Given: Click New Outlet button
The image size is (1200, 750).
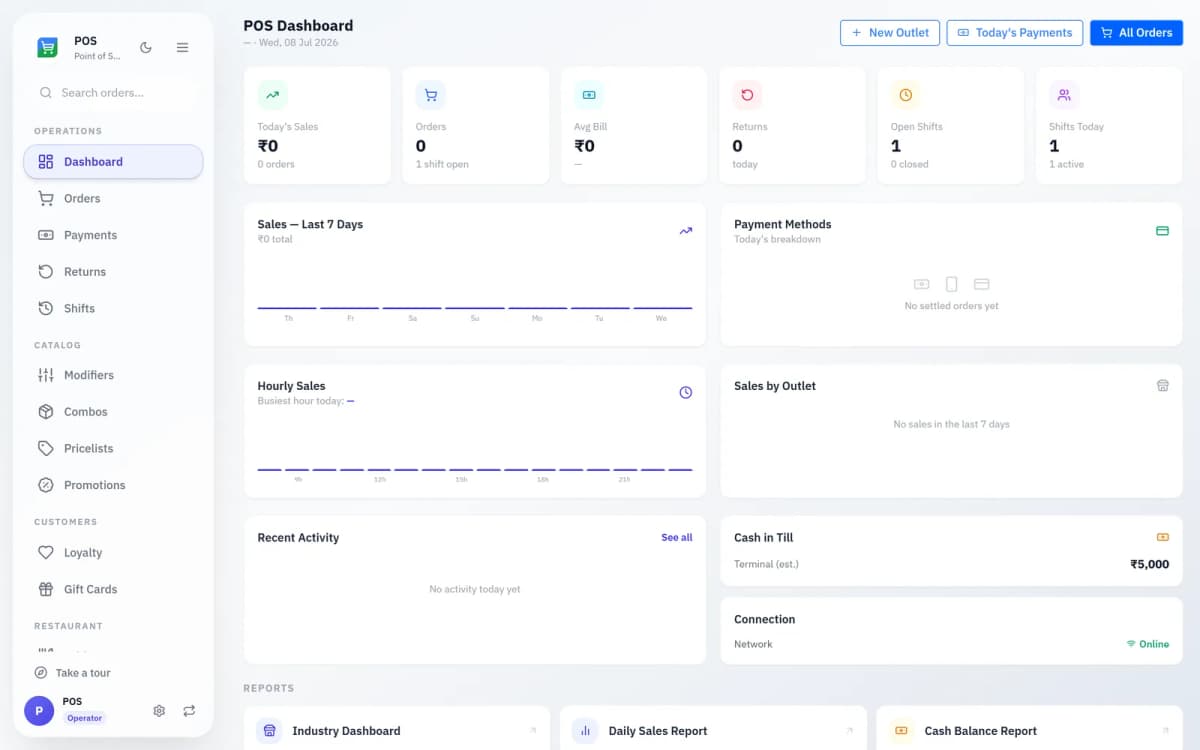Looking at the screenshot, I should [890, 33].
